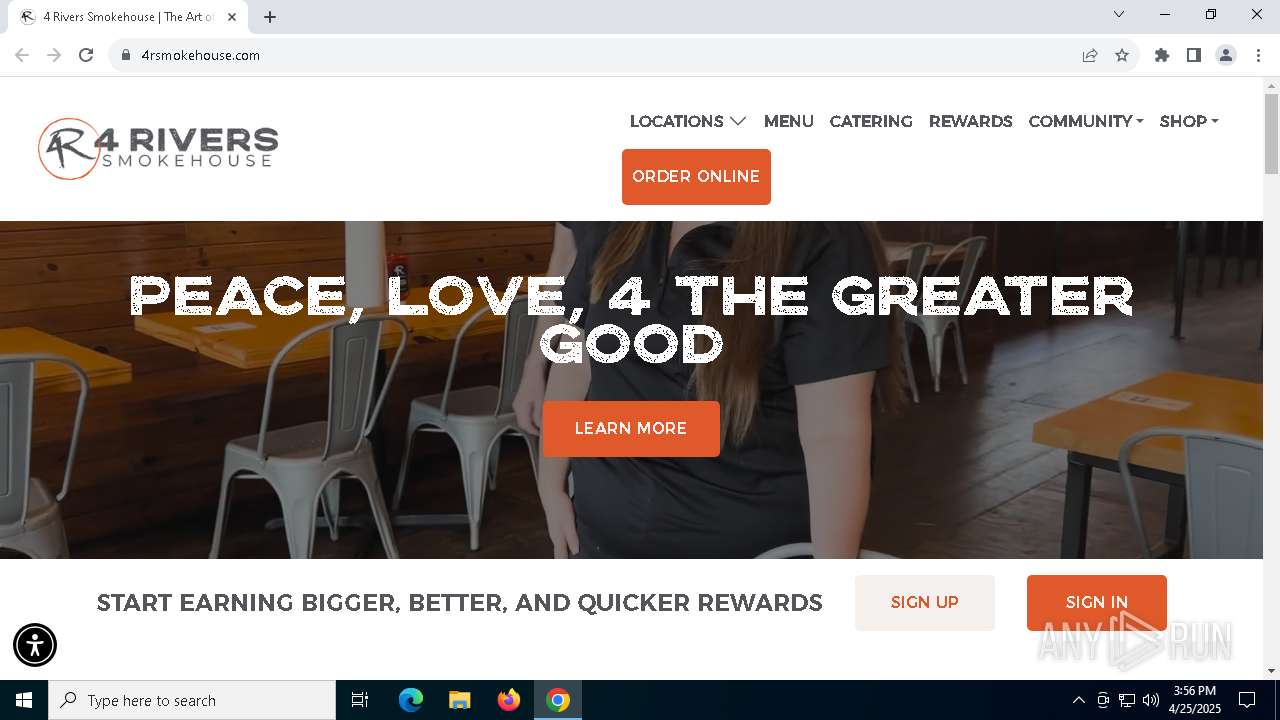The image size is (1280, 720).
Task: Toggle the browser side panel icon
Action: click(x=1194, y=55)
